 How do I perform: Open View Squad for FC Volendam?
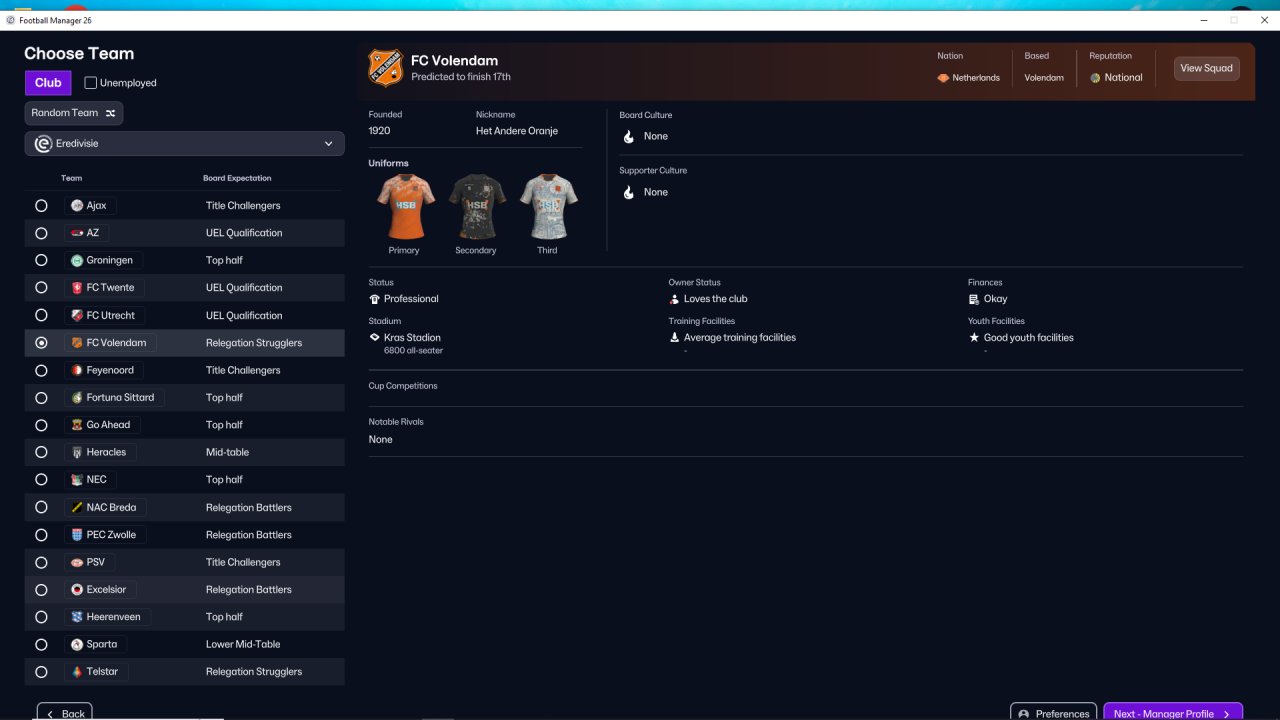(x=1206, y=68)
